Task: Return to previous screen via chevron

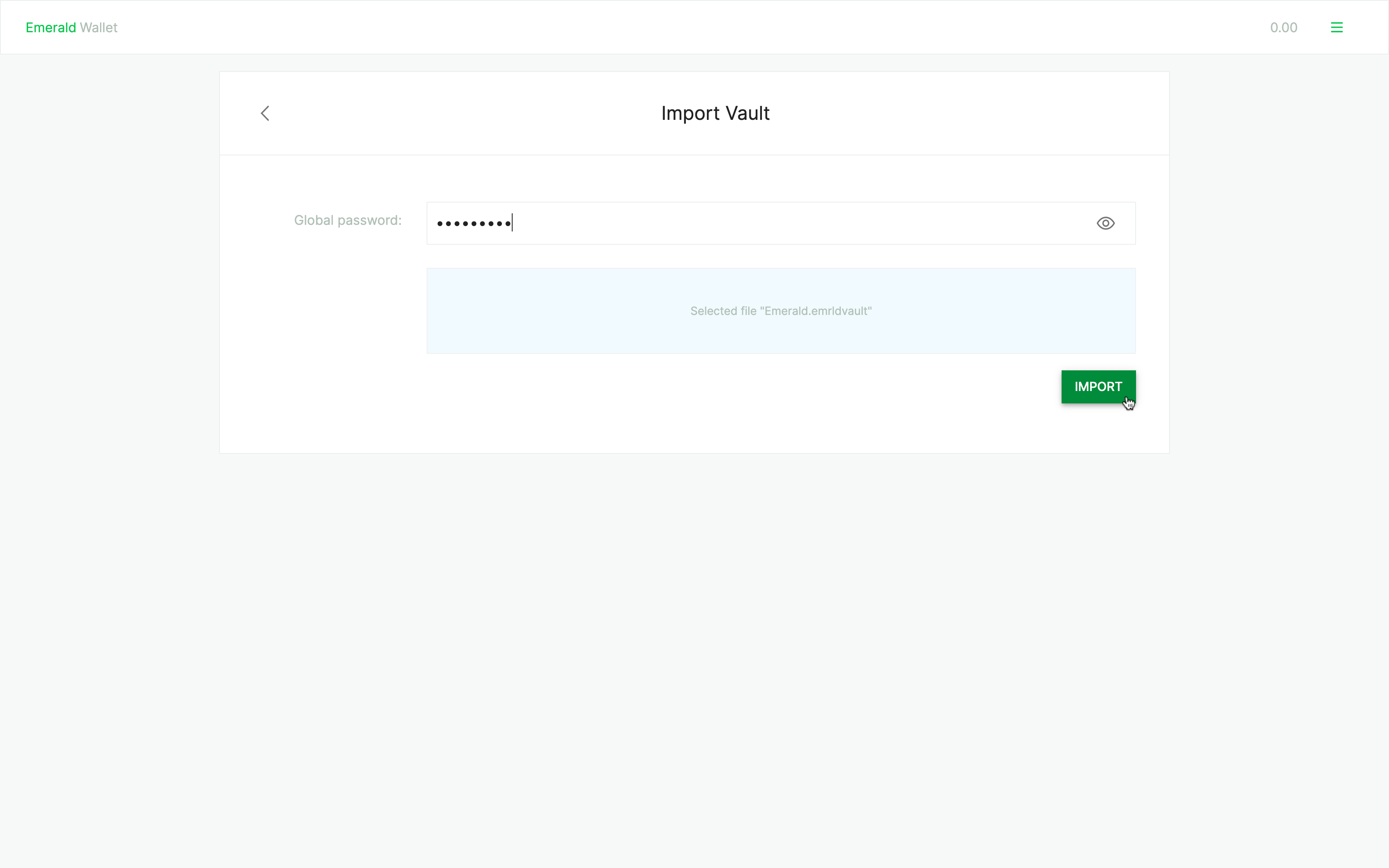Action: pos(265,113)
